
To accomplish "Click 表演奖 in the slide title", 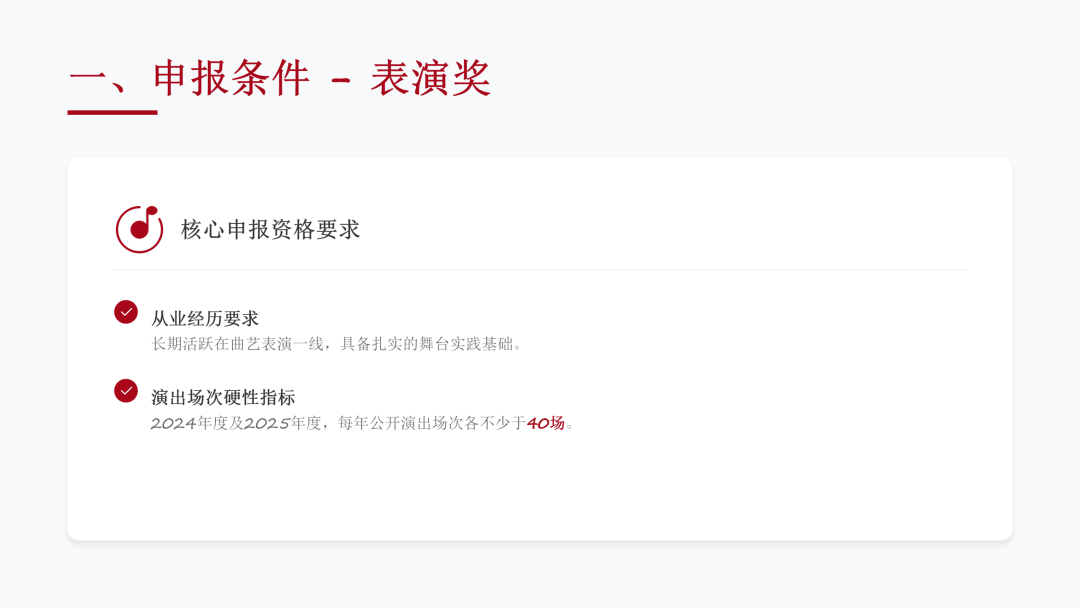I will (431, 78).
